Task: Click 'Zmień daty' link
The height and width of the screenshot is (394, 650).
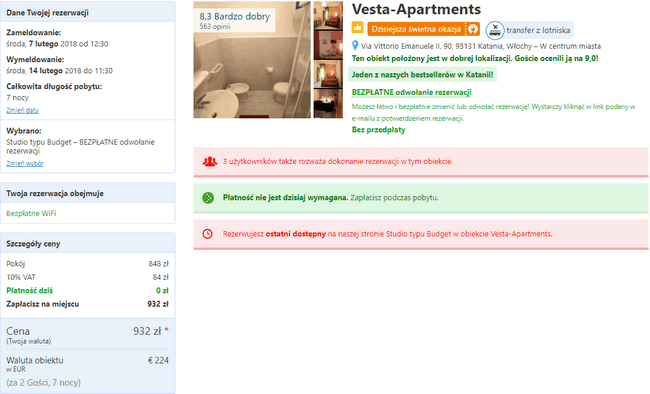Action: click(x=22, y=110)
